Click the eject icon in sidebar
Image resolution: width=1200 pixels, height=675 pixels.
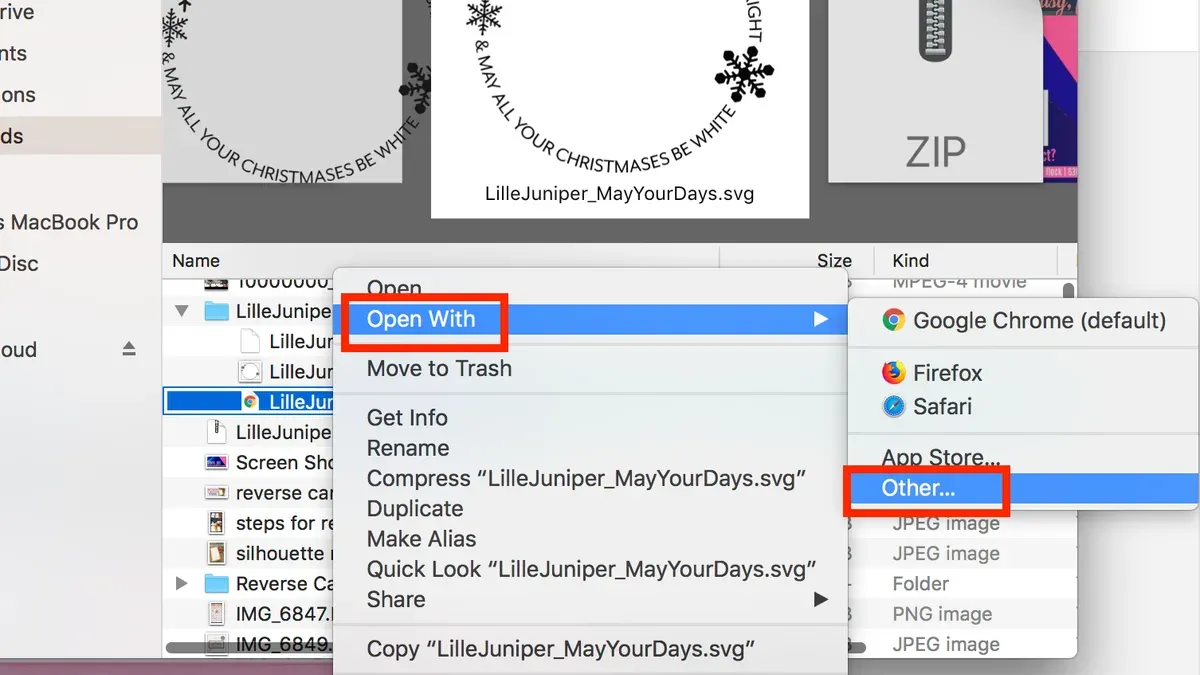coord(129,349)
